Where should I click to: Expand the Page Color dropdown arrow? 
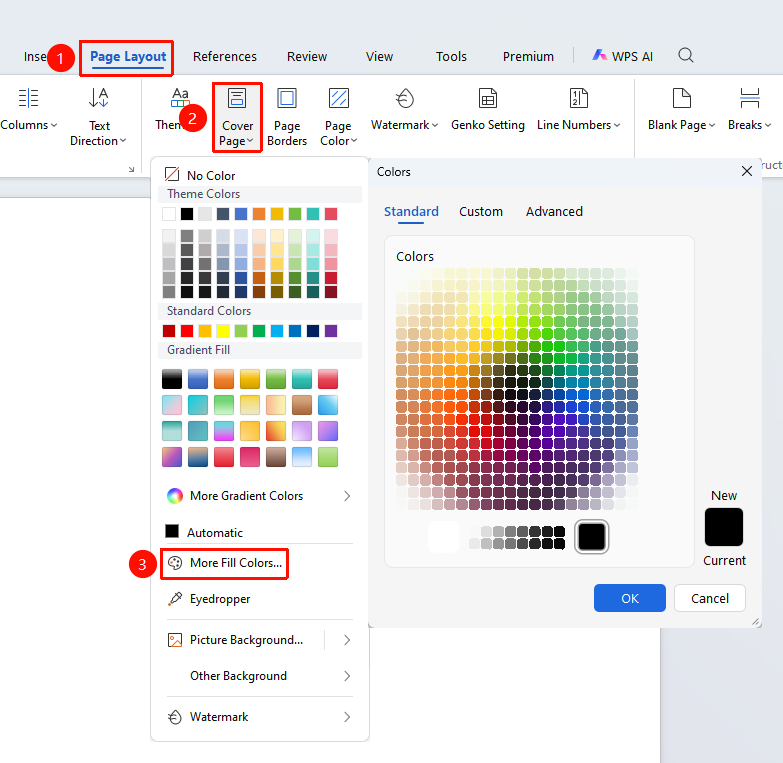(x=354, y=141)
